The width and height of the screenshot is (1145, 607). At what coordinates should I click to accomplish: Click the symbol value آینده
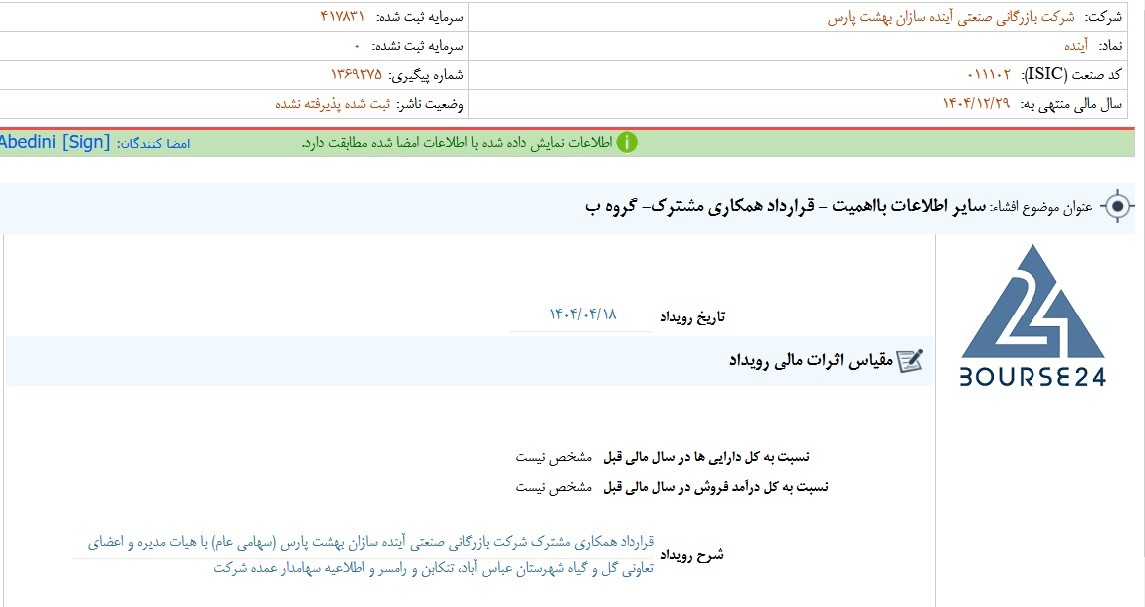tap(1076, 46)
